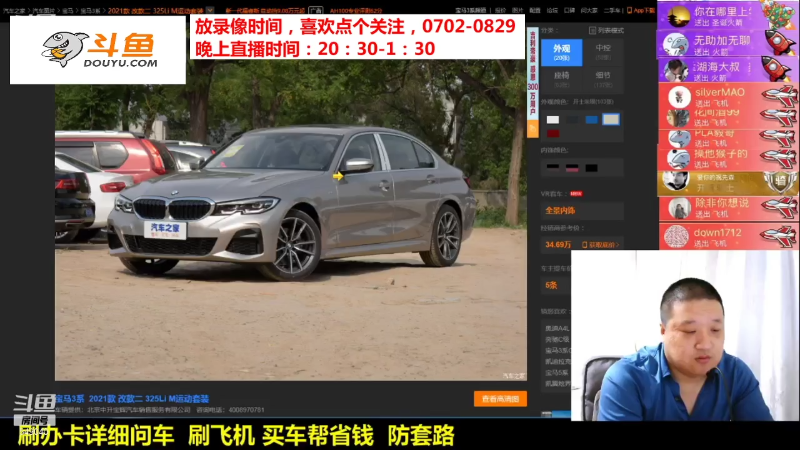
Task: Pick the black-and-red interior color swatch
Action: (572, 167)
